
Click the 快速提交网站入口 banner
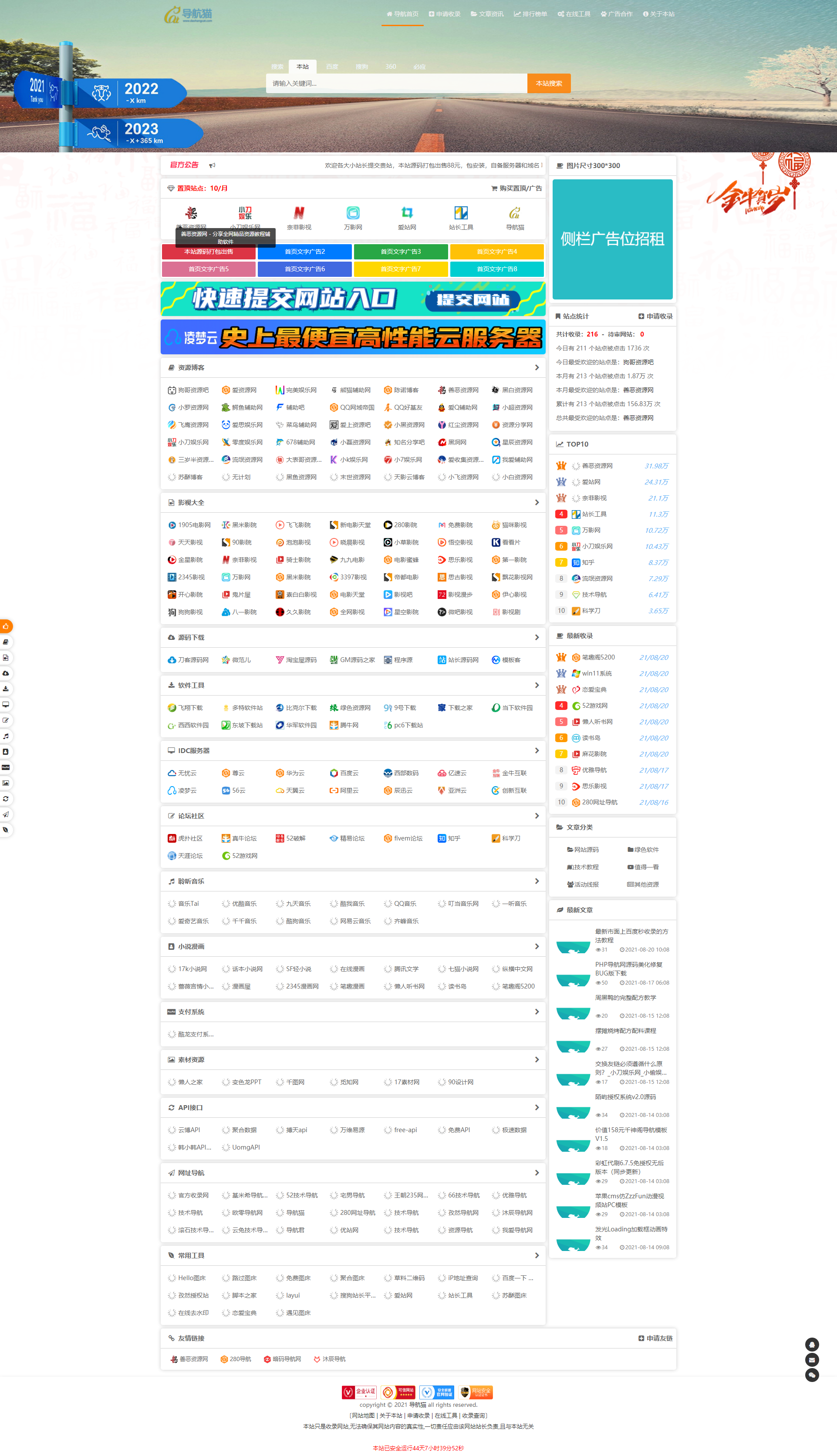353,299
